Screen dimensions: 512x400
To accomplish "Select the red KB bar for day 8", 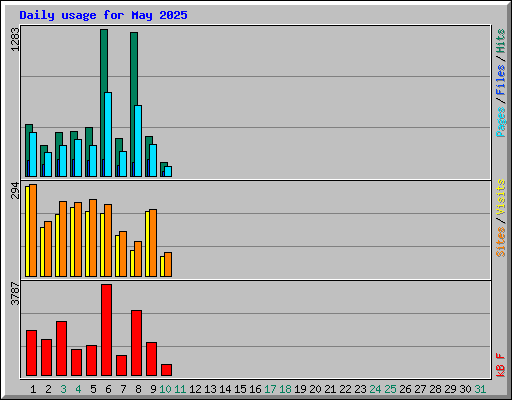I will [x=137, y=343].
